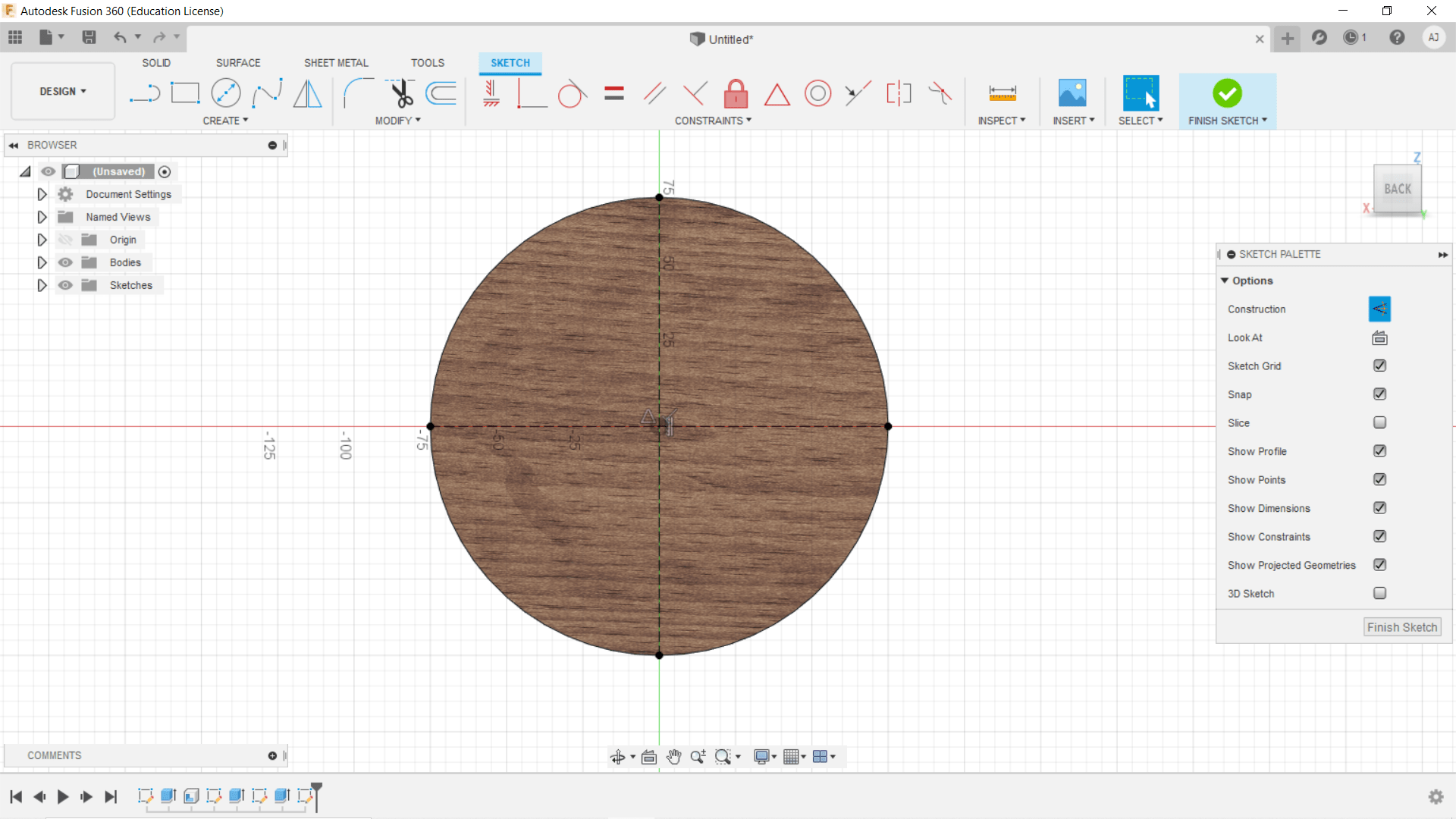Switch to the SHEET METAL tab
Screen dimensions: 1456x819
(x=336, y=63)
